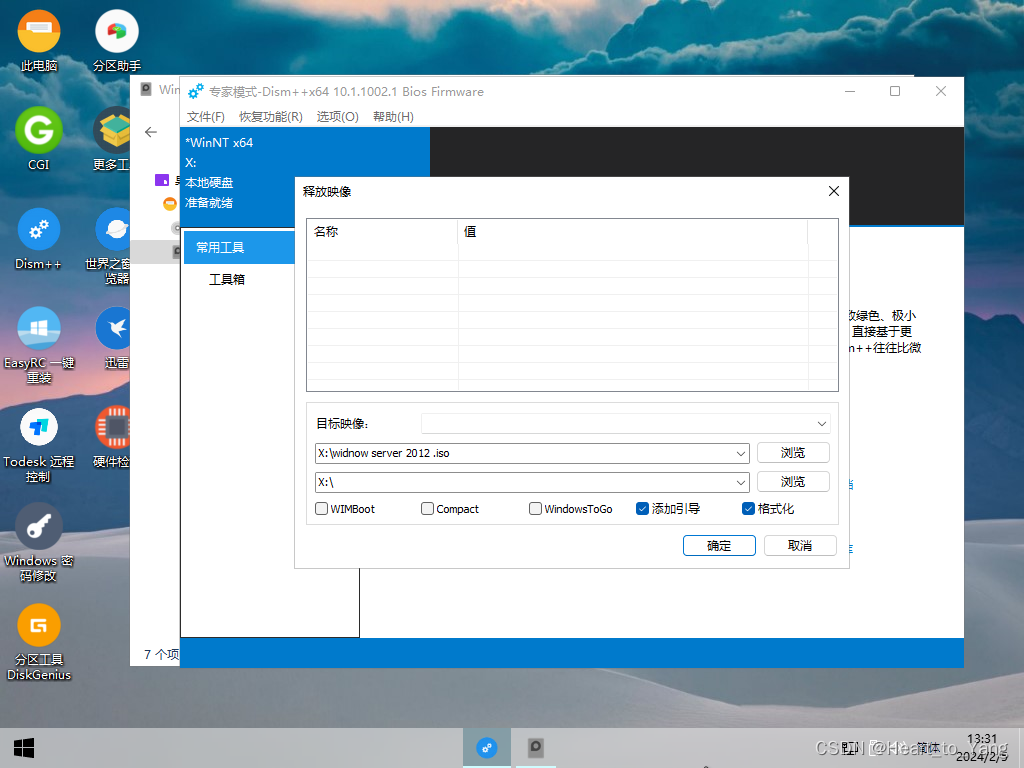Launch 分区工具 DiskGenius icon

(x=39, y=626)
